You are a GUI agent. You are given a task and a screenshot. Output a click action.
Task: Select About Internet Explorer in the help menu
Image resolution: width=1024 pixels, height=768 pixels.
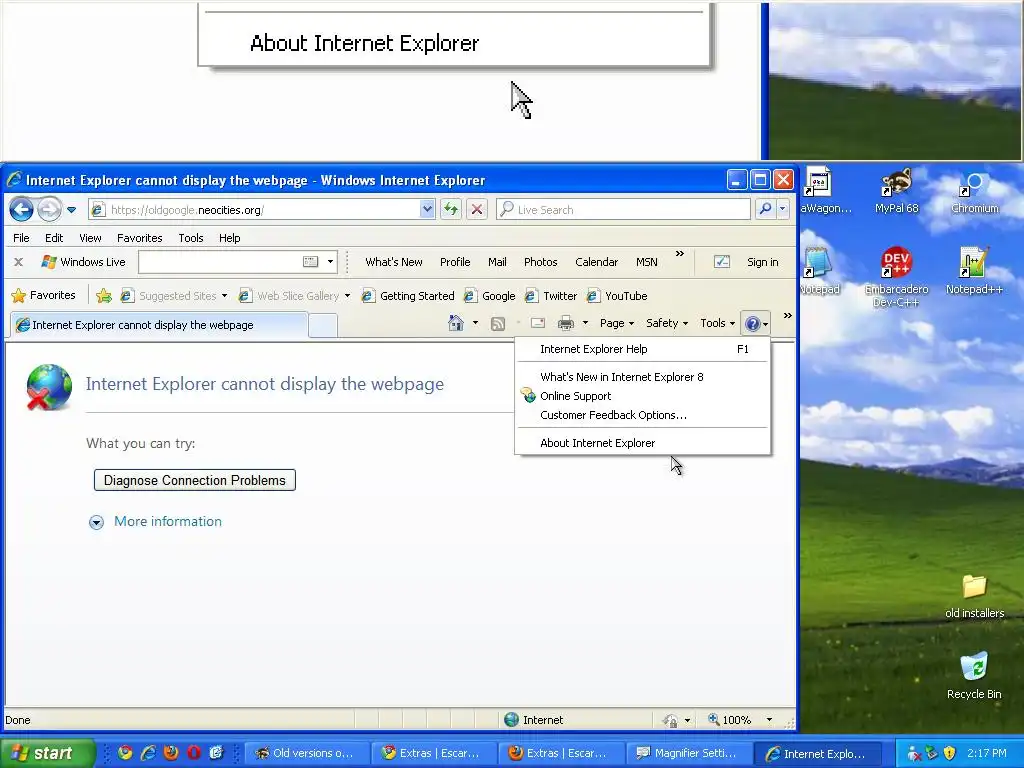click(x=643, y=443)
